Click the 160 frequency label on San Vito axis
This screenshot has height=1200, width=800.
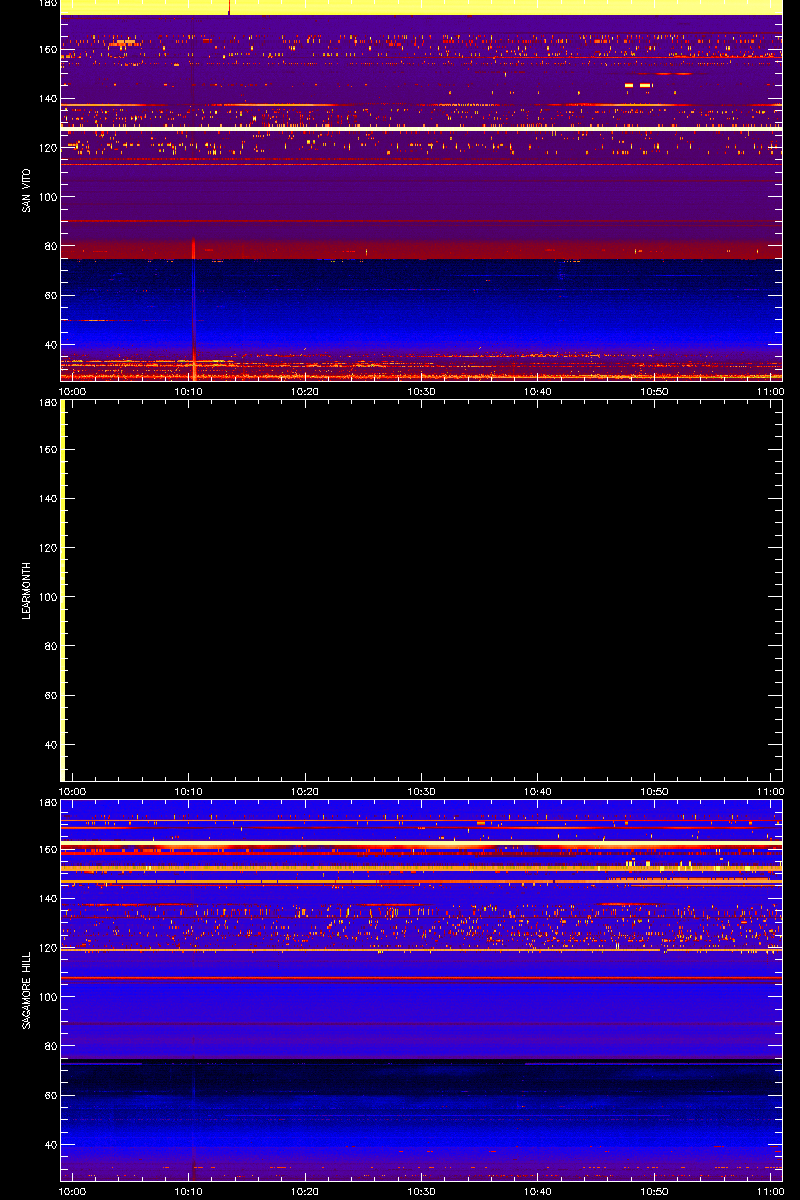click(46, 50)
